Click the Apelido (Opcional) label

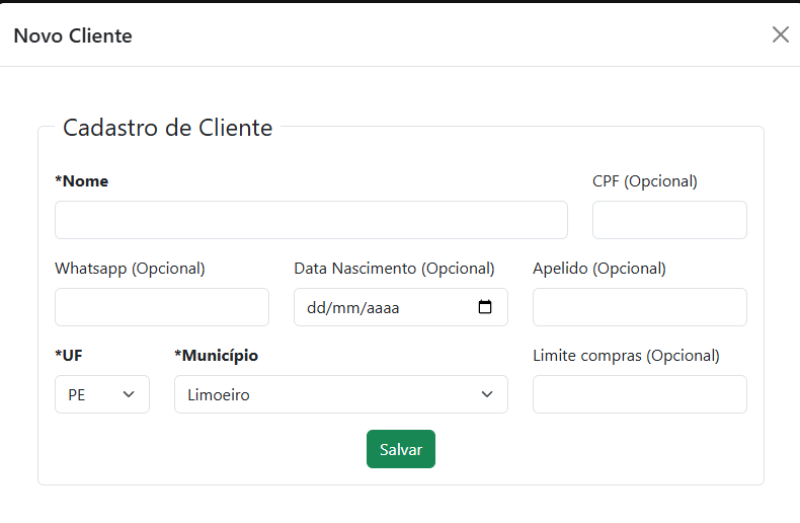click(599, 268)
